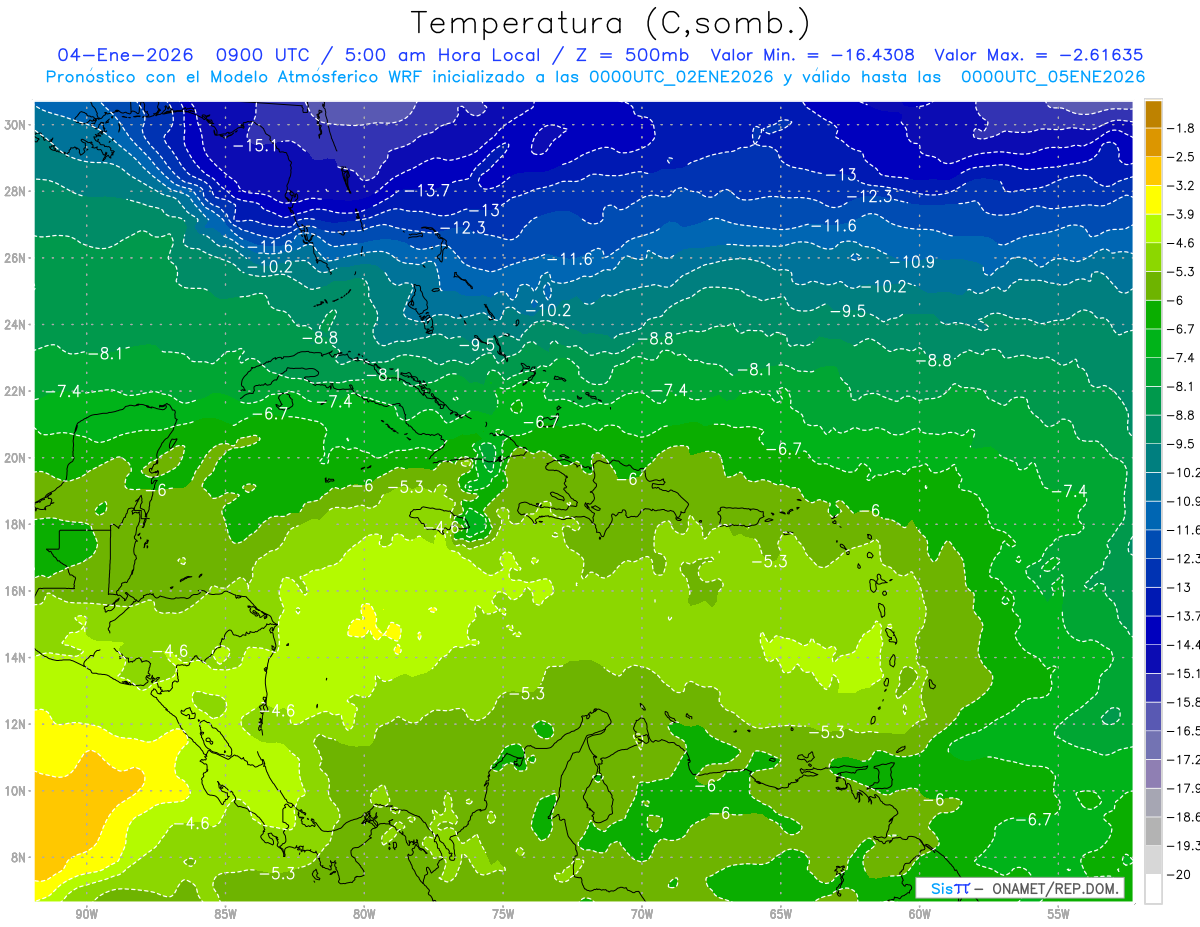Click the '16N' latitude axis label
This screenshot has height=927, width=1200.
17,591
